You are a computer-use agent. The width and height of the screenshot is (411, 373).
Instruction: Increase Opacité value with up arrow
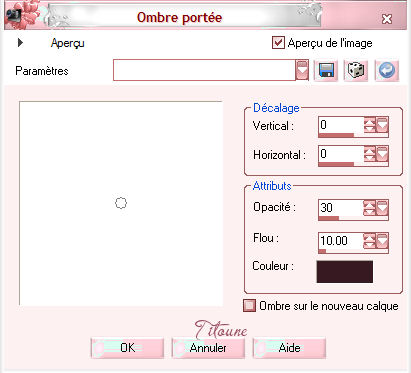pyautogui.click(x=369, y=204)
